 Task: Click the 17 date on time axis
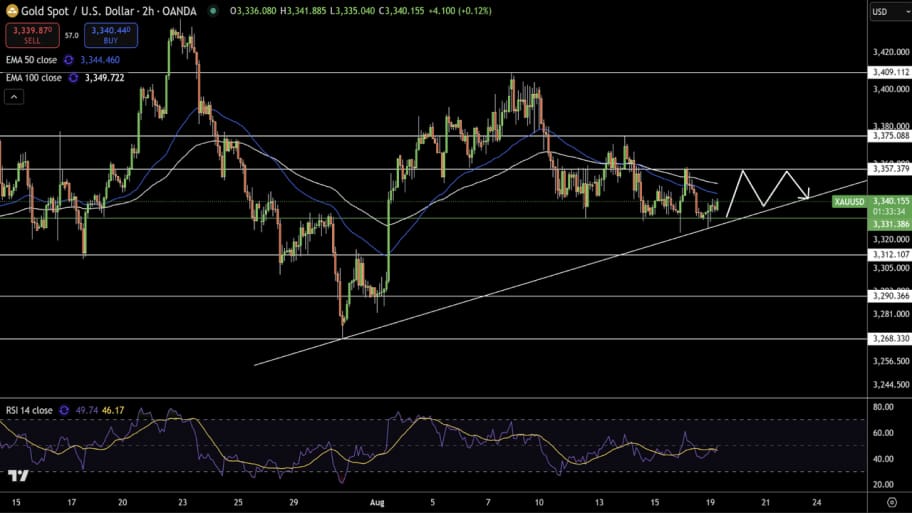click(x=72, y=503)
